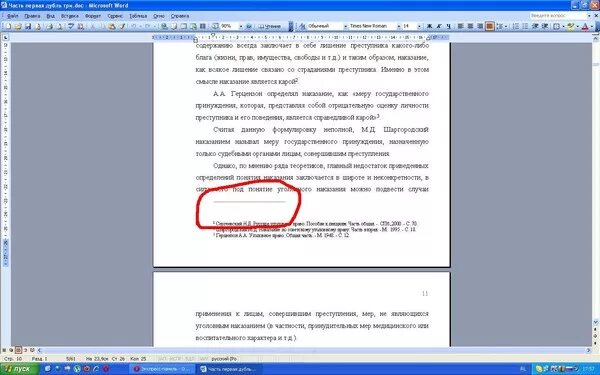This screenshot has height=375, width=600.
Task: Insert an Excel worksheet from toolbar
Action: [193, 26]
